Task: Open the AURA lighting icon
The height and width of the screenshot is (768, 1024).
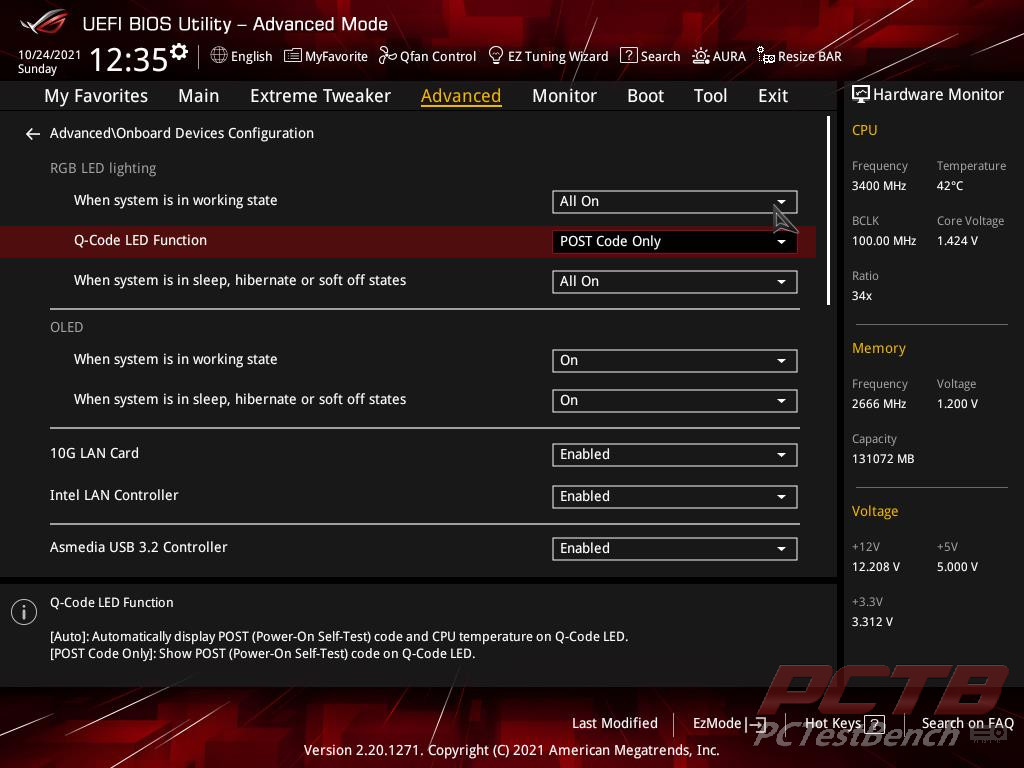Action: click(701, 56)
